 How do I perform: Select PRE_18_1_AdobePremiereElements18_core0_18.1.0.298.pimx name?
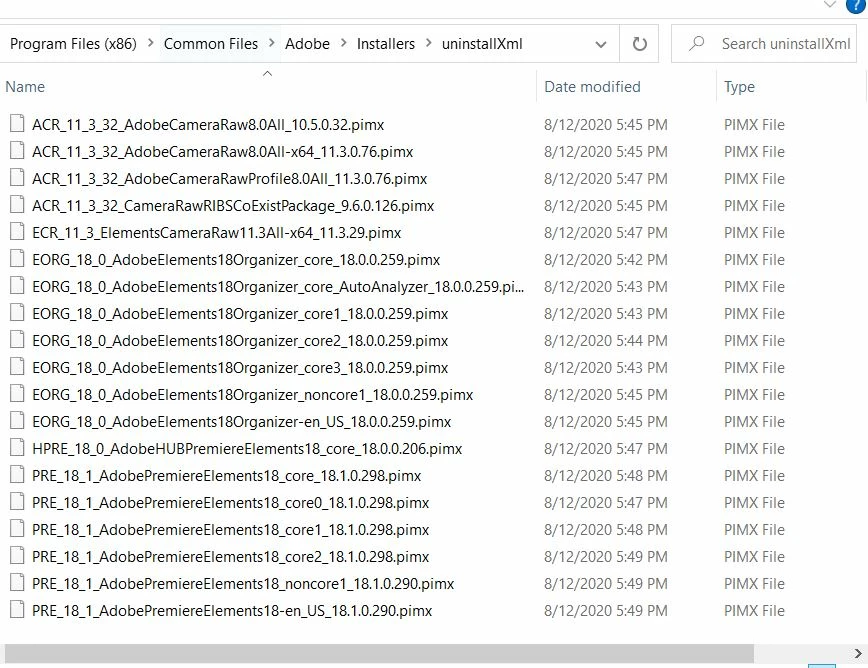[x=230, y=503]
